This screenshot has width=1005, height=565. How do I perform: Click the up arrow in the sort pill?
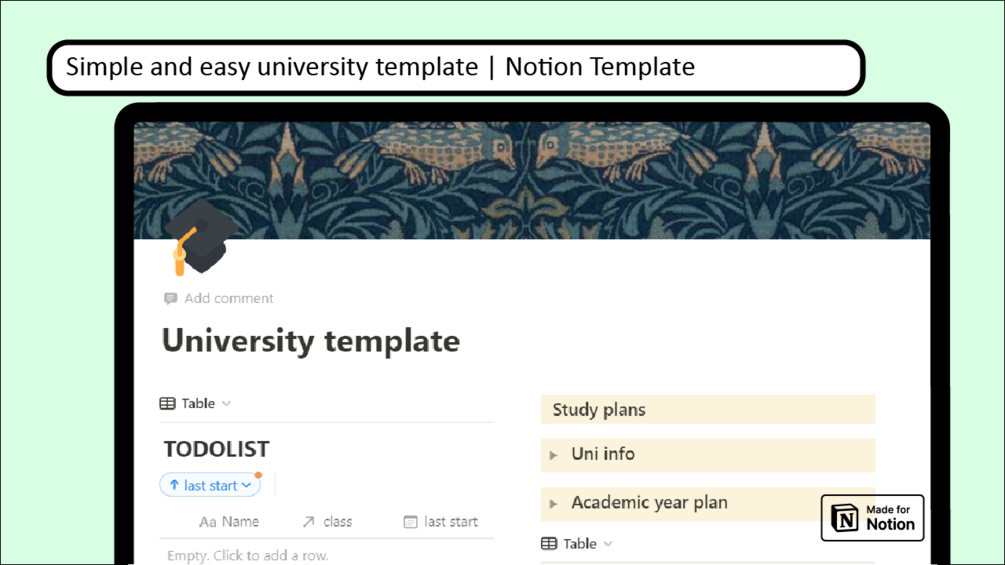click(x=174, y=485)
